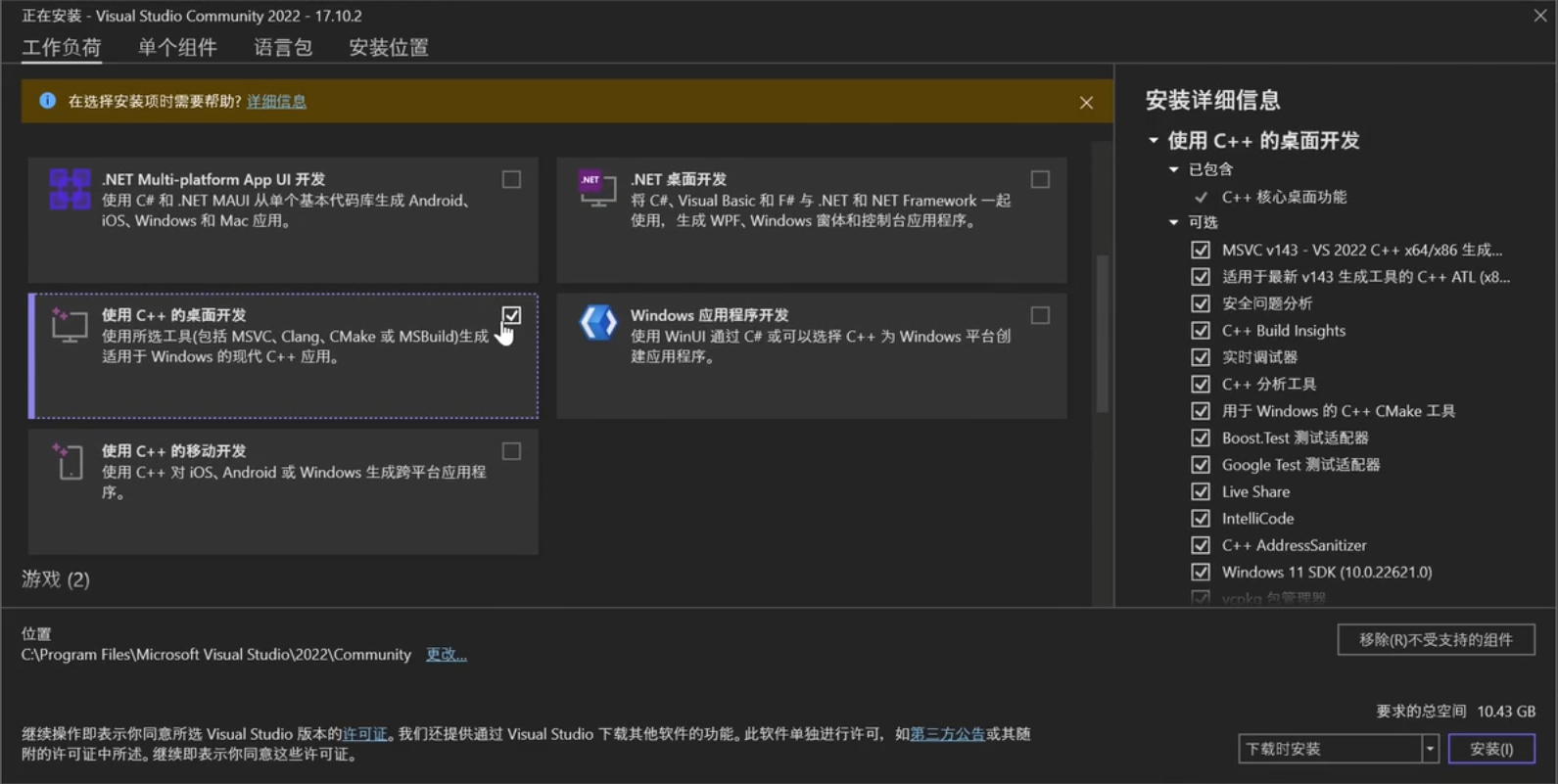This screenshot has height=784, width=1558.
Task: Uncheck the Live Share component
Action: pos(1201,491)
